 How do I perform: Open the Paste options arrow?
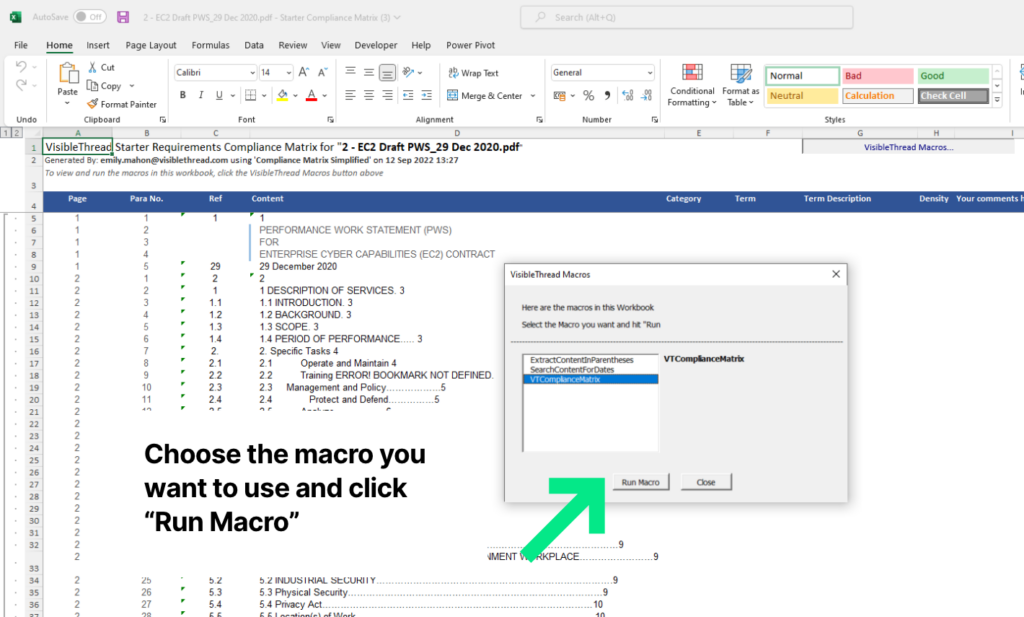[67, 103]
